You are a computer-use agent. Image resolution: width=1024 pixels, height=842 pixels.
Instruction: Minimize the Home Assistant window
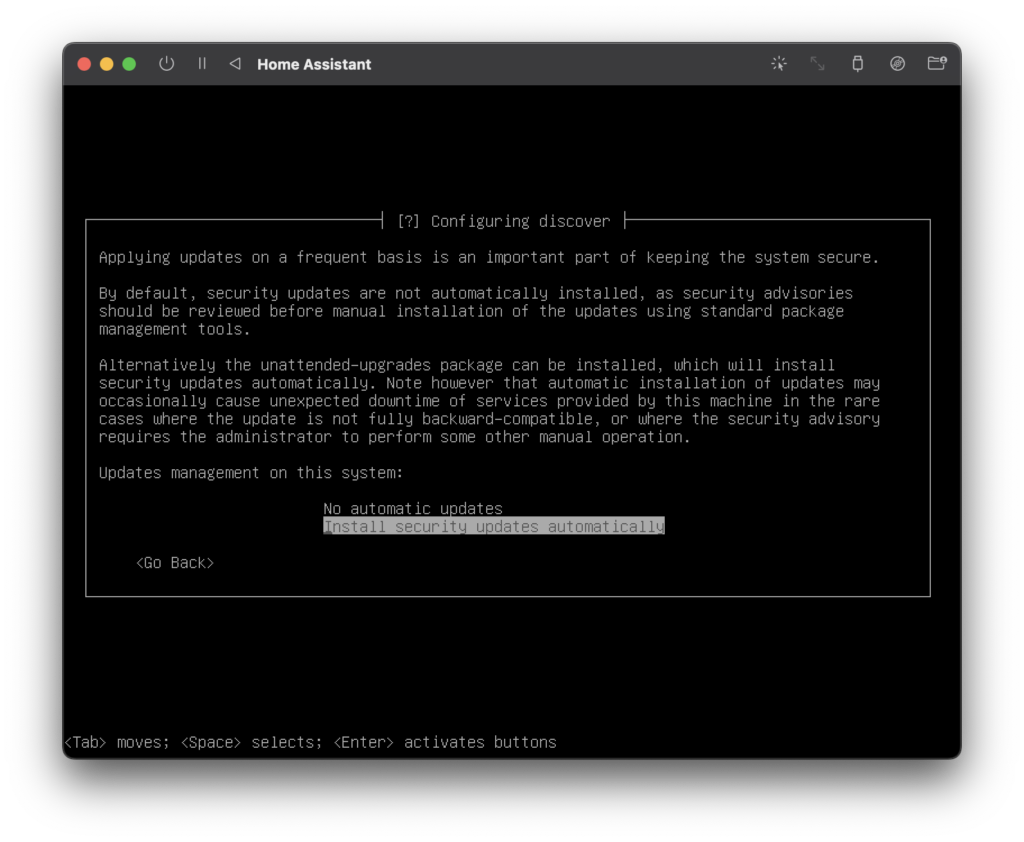(106, 64)
